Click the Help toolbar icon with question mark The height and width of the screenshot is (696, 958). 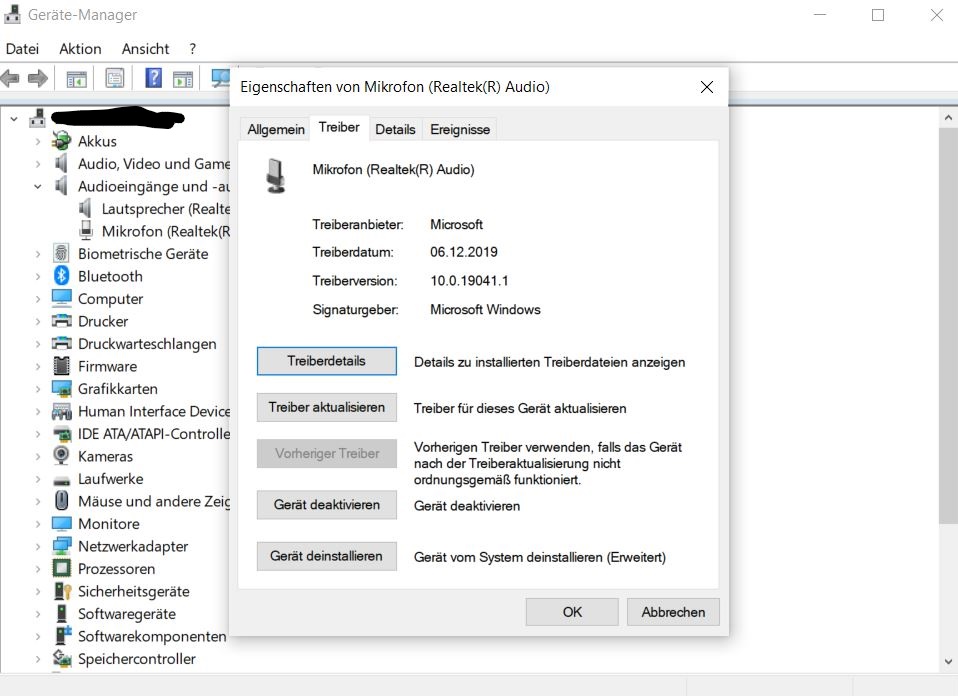point(153,78)
